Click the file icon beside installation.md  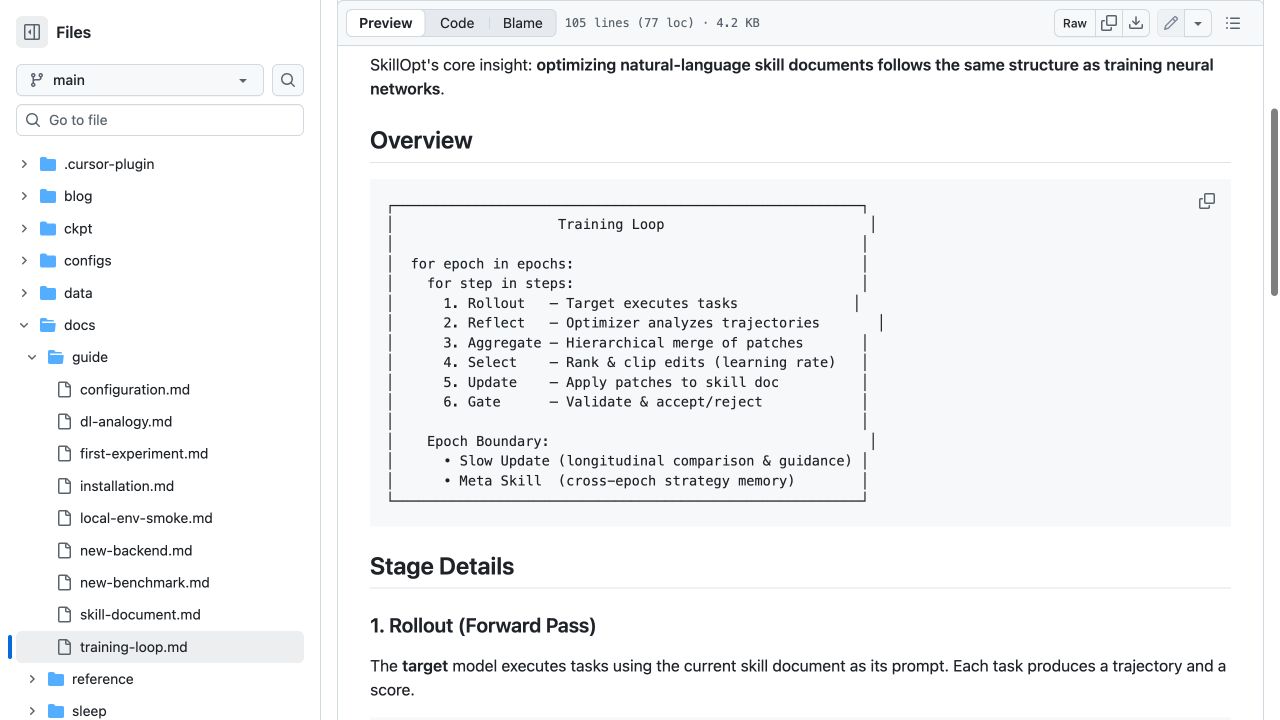point(64,486)
